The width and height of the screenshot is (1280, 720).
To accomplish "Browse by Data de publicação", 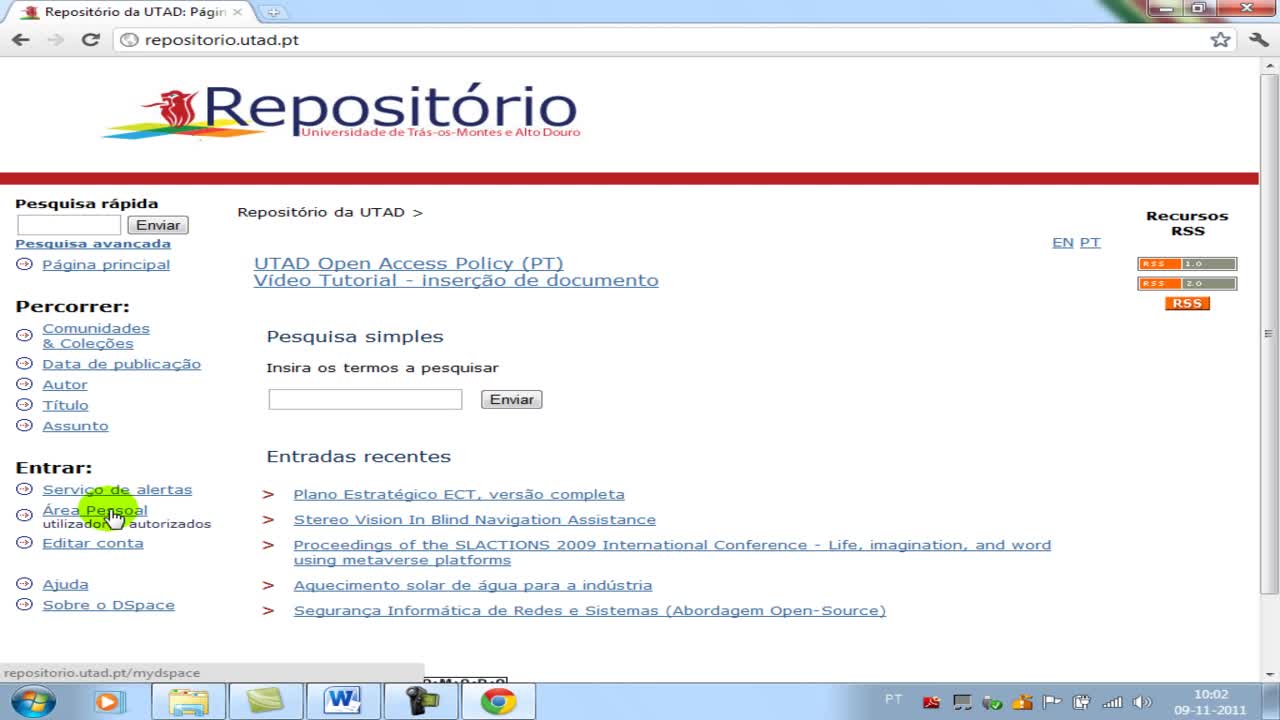I will coord(121,364).
